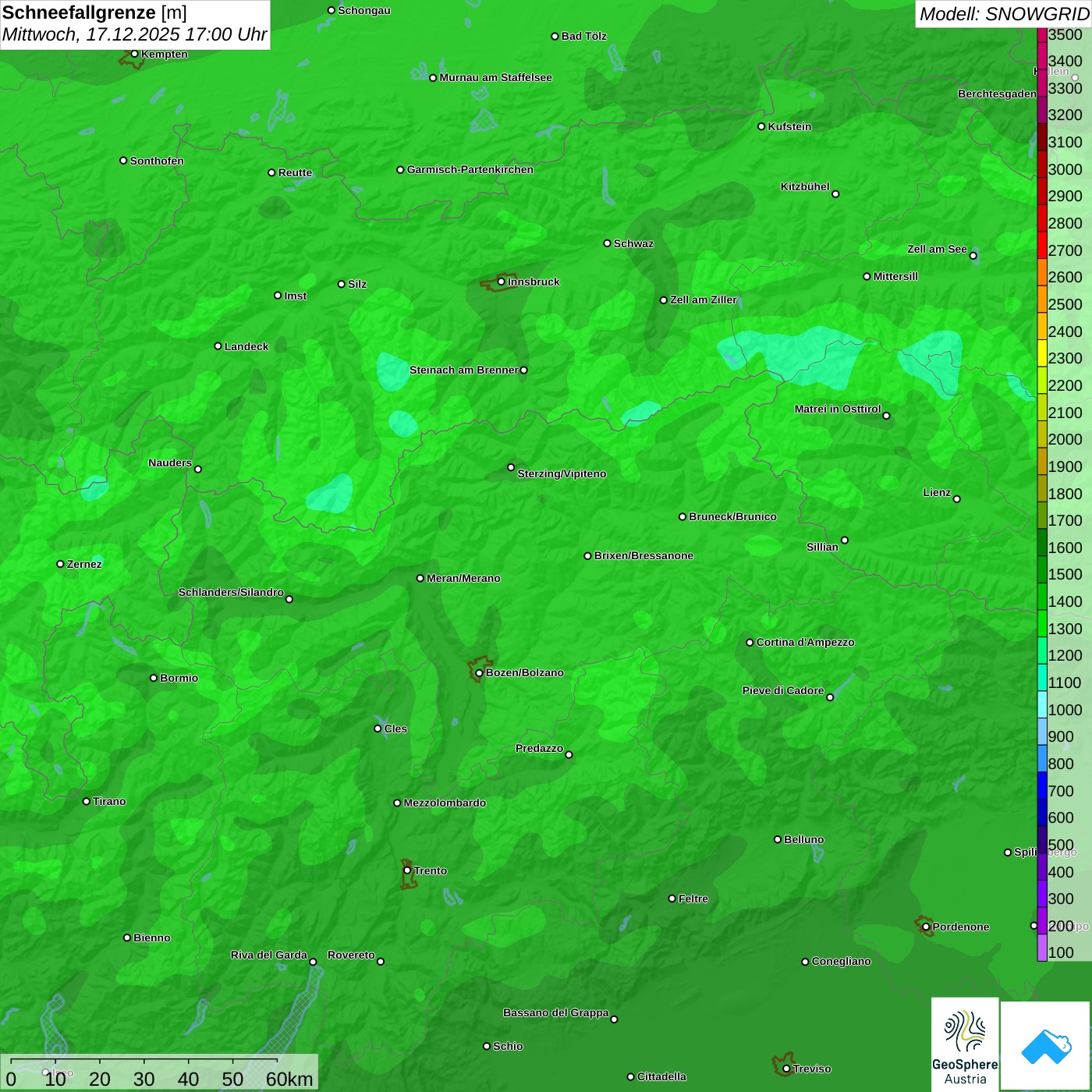Click the Zernez location dot
The image size is (1092, 1092).
point(60,564)
